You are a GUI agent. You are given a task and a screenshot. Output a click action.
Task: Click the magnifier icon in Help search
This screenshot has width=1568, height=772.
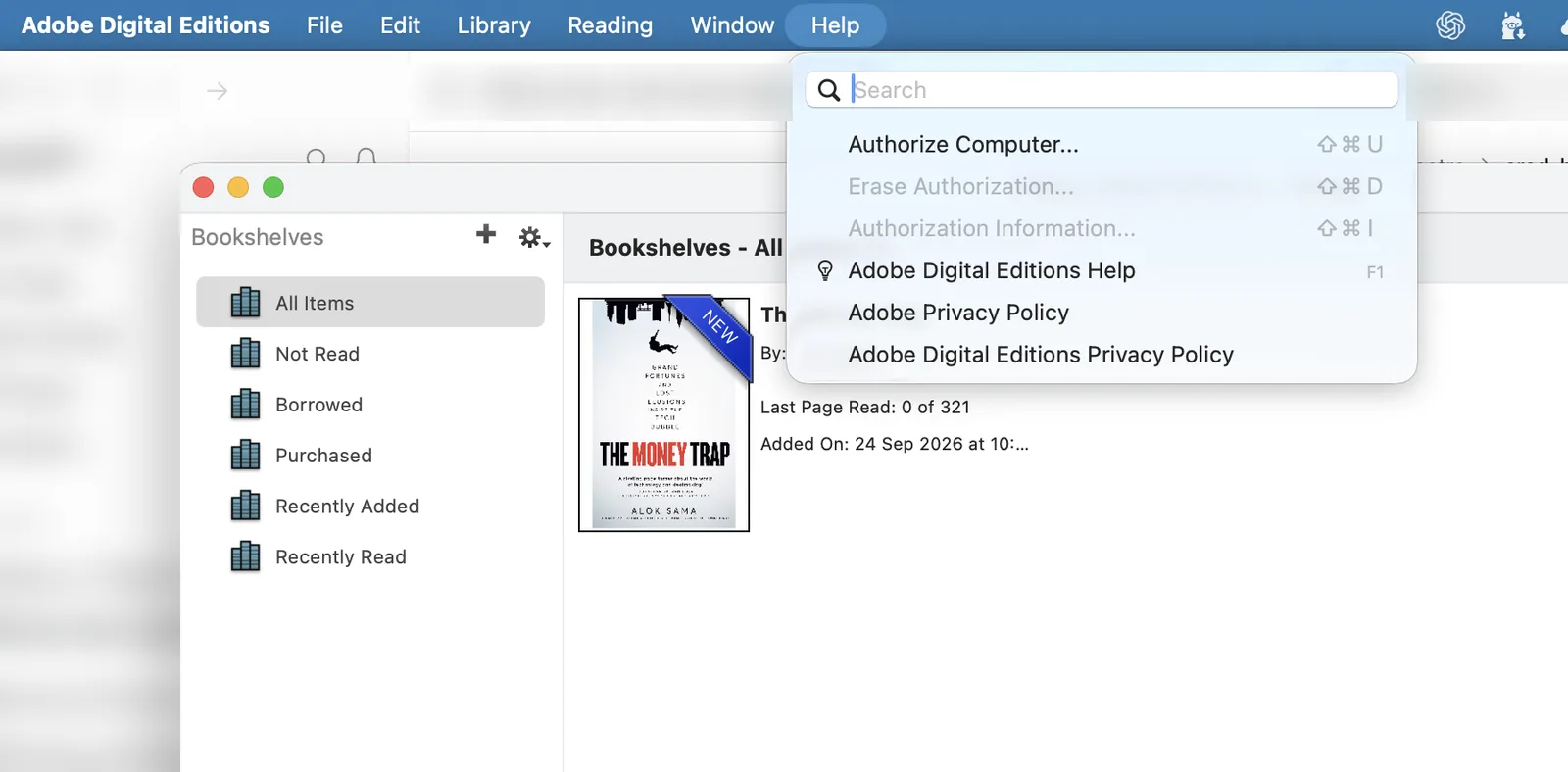point(829,90)
